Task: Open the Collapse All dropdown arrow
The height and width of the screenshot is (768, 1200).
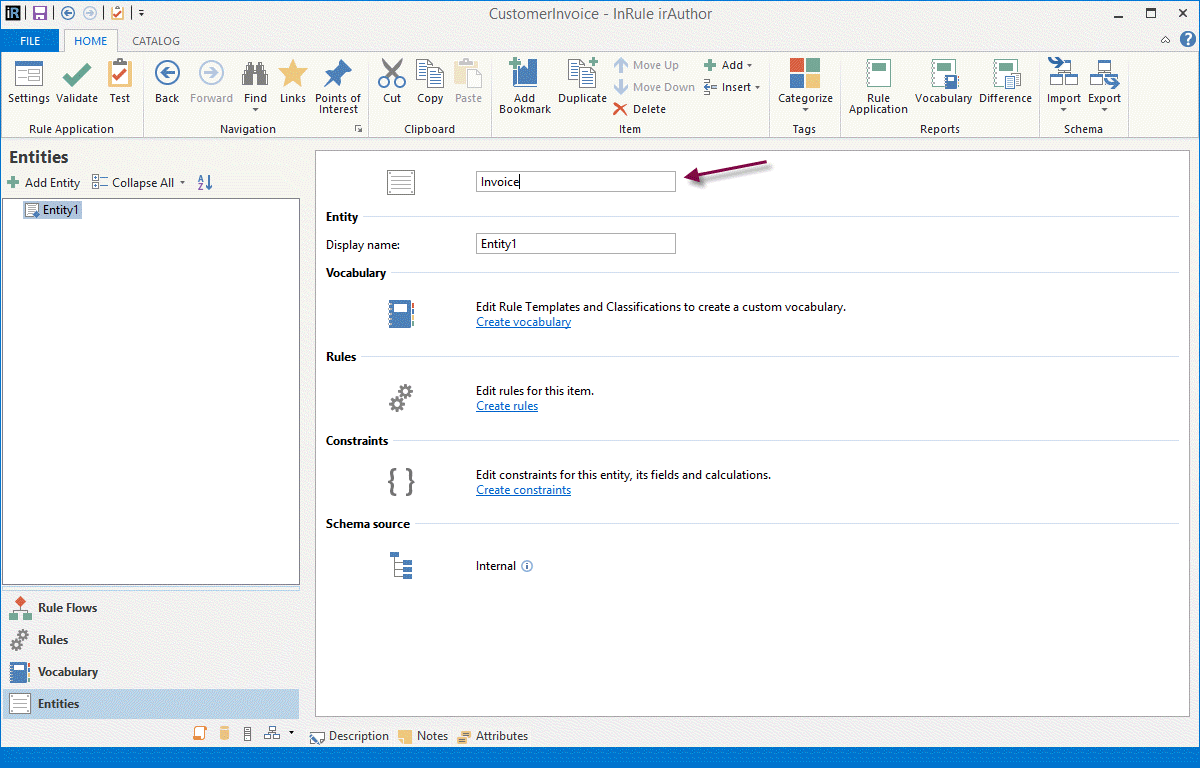Action: (182, 183)
